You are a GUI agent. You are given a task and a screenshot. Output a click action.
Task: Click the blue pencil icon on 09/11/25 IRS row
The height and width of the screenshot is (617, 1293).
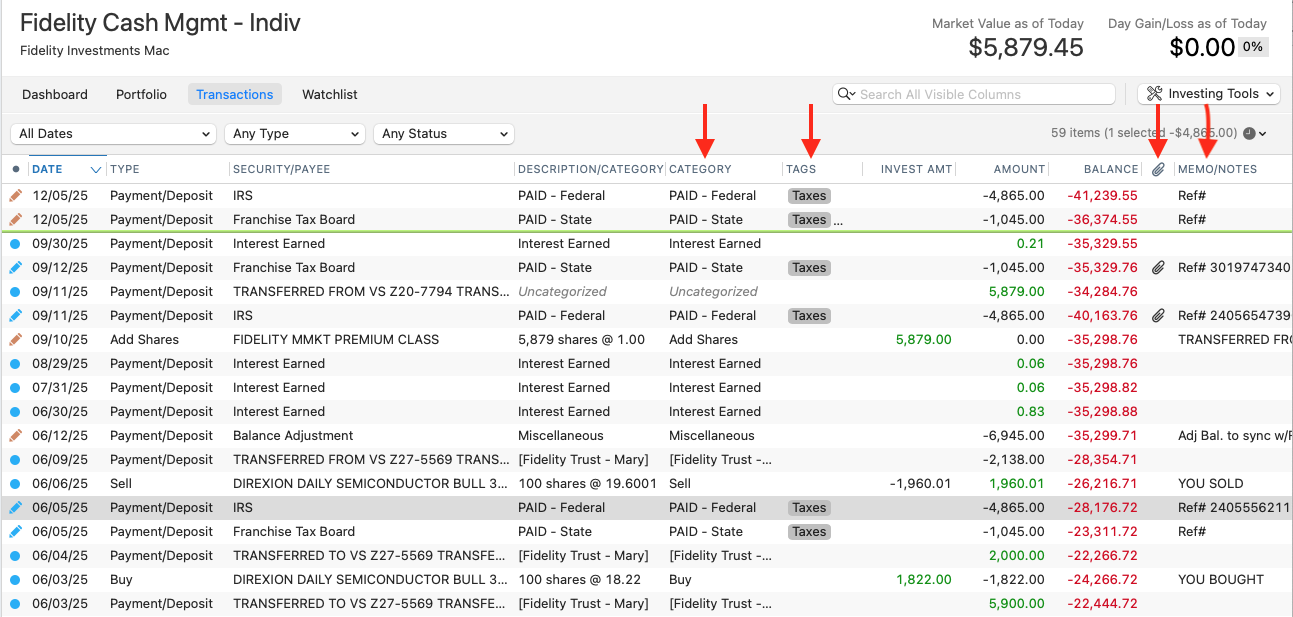coord(15,316)
